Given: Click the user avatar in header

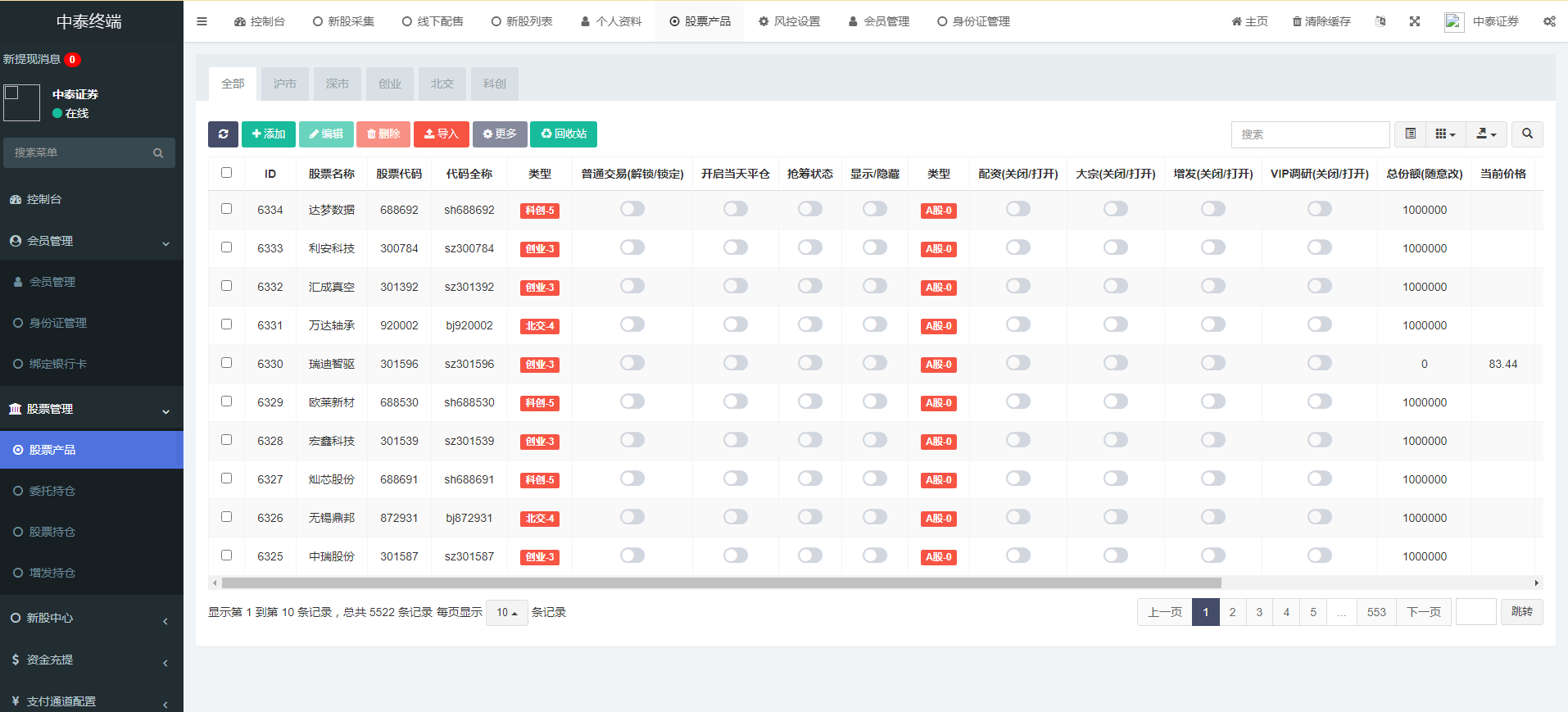Looking at the screenshot, I should tap(1454, 22).
